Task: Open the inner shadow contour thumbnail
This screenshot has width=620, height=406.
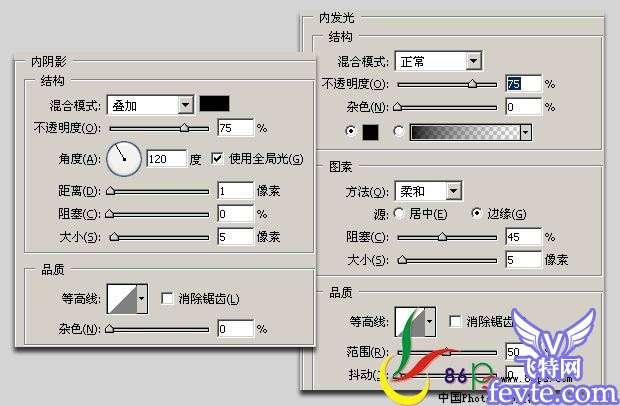Action: (x=122, y=298)
